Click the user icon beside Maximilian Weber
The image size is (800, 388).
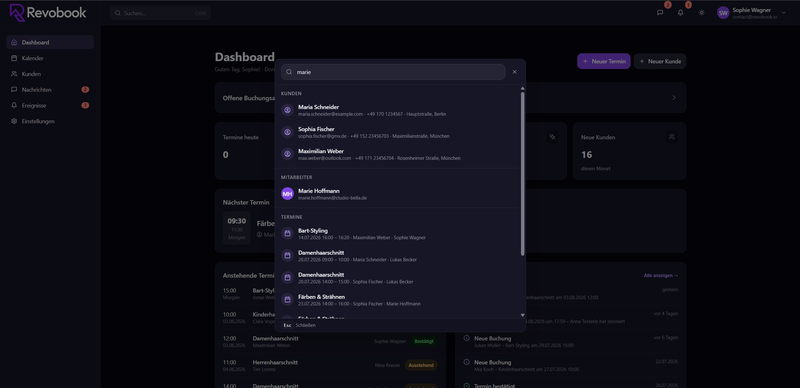click(287, 155)
